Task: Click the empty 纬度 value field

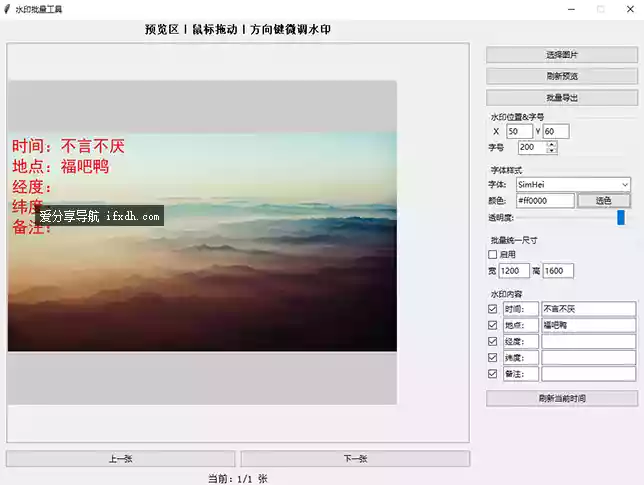Action: click(589, 358)
